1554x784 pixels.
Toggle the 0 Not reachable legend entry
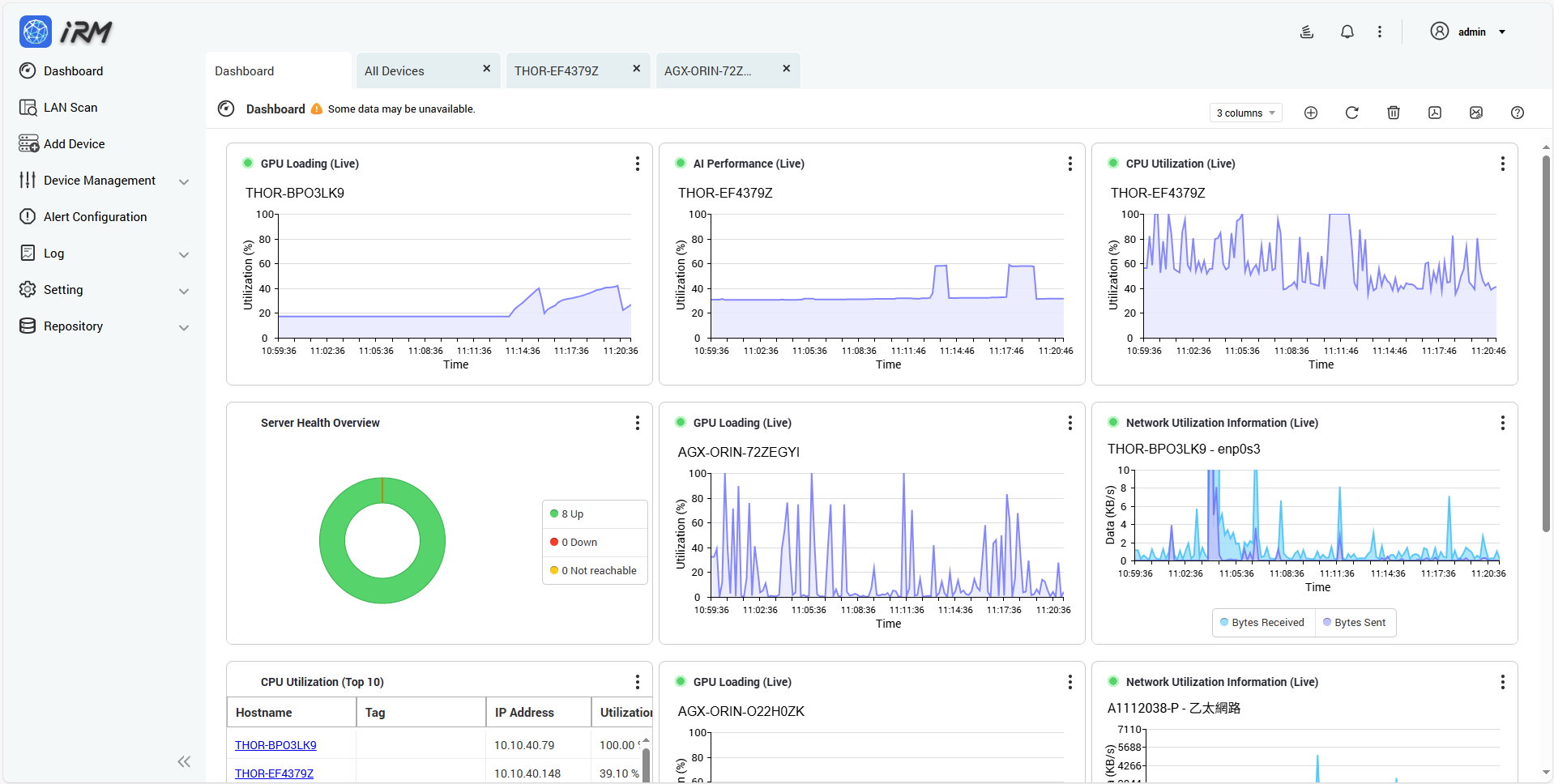point(593,571)
